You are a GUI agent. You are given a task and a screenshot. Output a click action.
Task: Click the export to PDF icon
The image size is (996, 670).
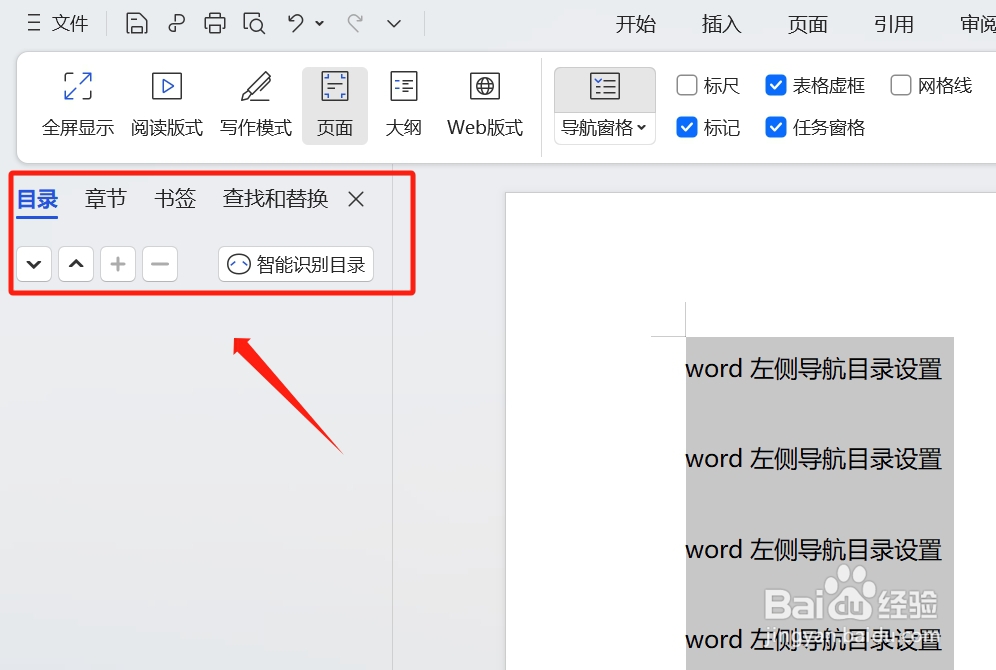[176, 24]
